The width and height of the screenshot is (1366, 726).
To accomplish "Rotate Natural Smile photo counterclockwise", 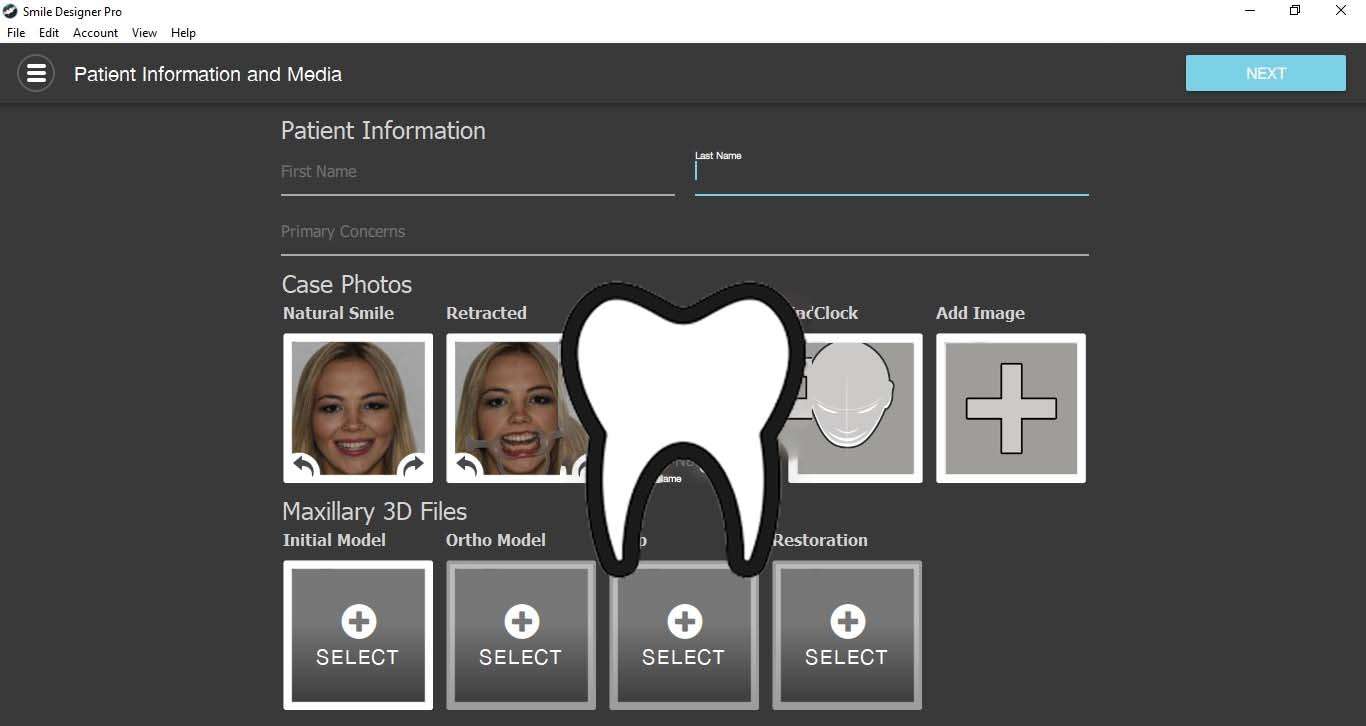I will [304, 465].
